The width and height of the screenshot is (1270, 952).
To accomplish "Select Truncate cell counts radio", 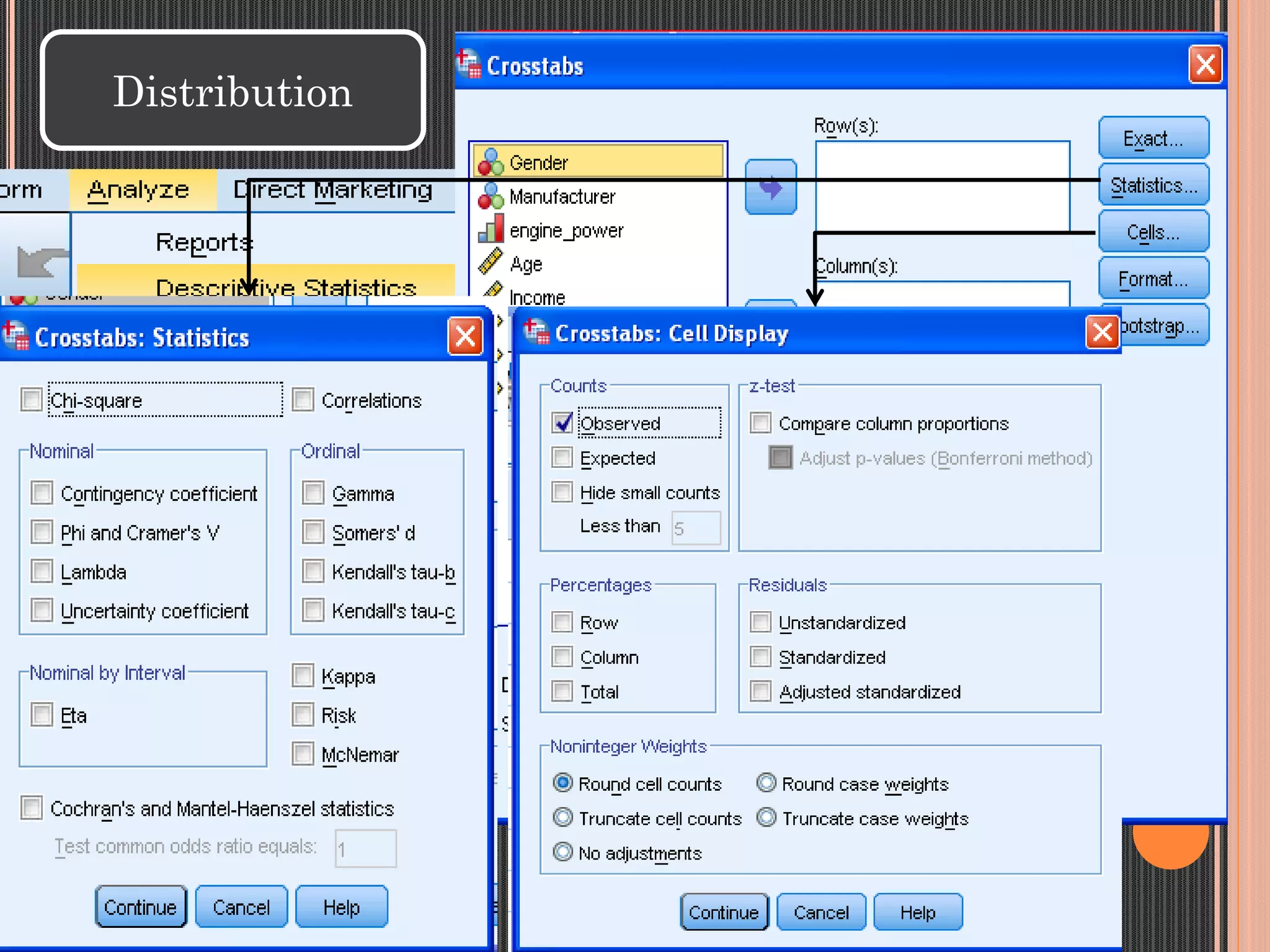I will click(x=562, y=818).
